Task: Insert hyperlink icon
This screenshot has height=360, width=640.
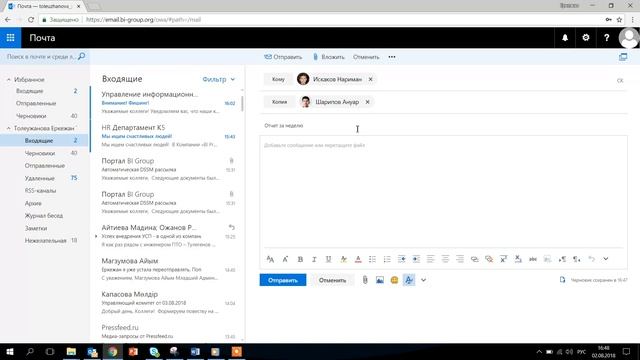Action: (x=474, y=259)
